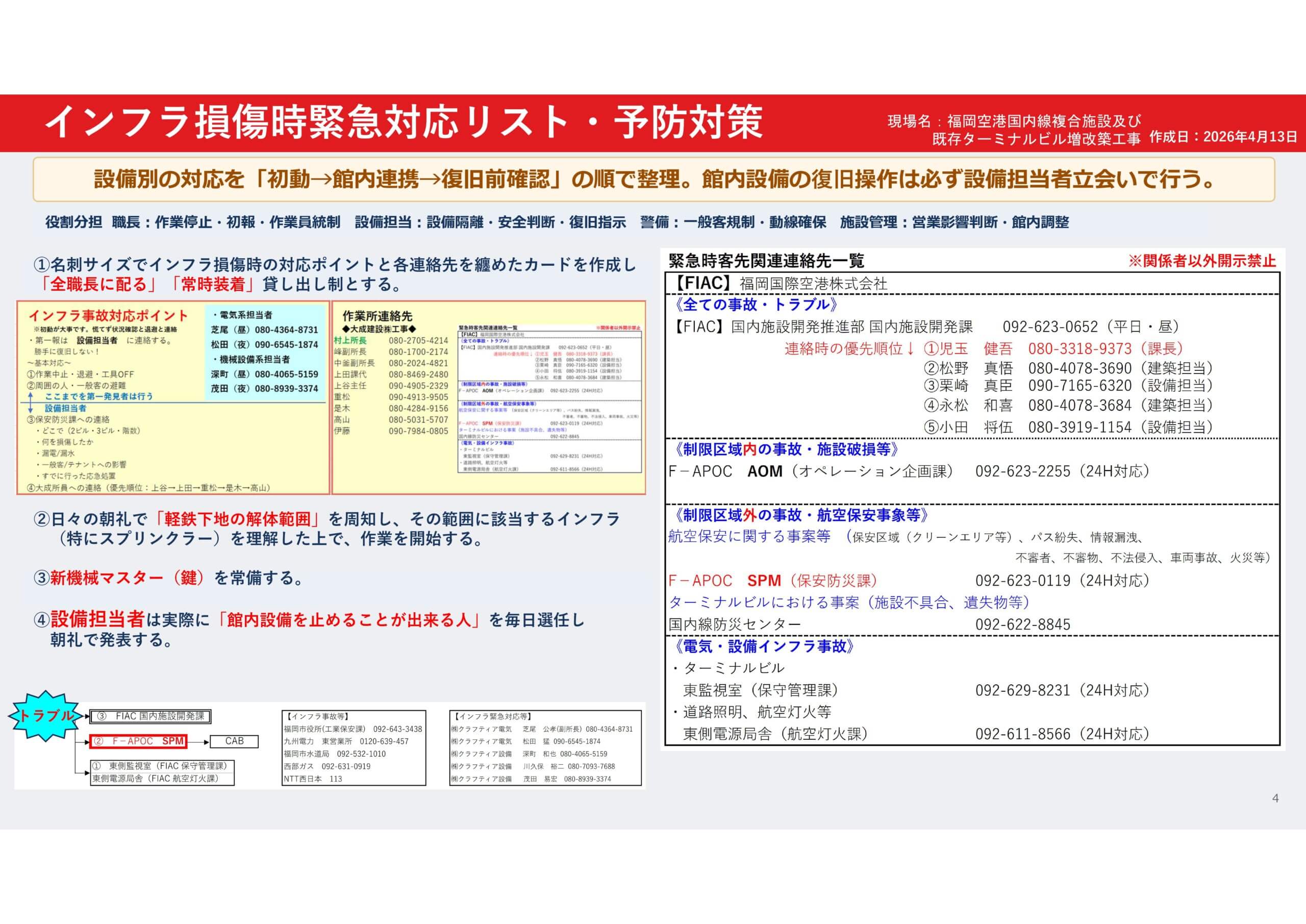Click 上谷主任's number 090-4905-2329

pyautogui.click(x=419, y=386)
